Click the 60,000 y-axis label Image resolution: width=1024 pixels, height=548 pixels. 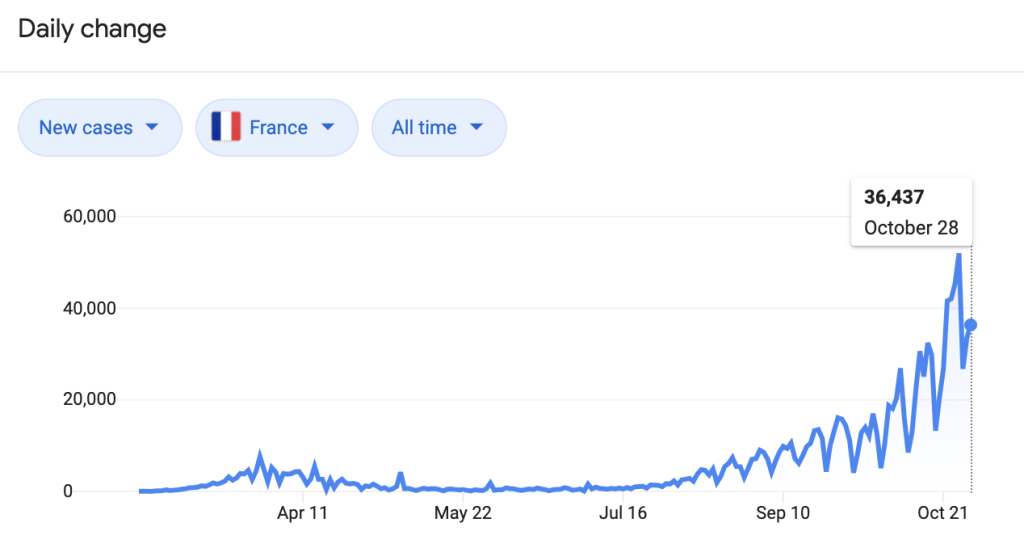(x=89, y=216)
